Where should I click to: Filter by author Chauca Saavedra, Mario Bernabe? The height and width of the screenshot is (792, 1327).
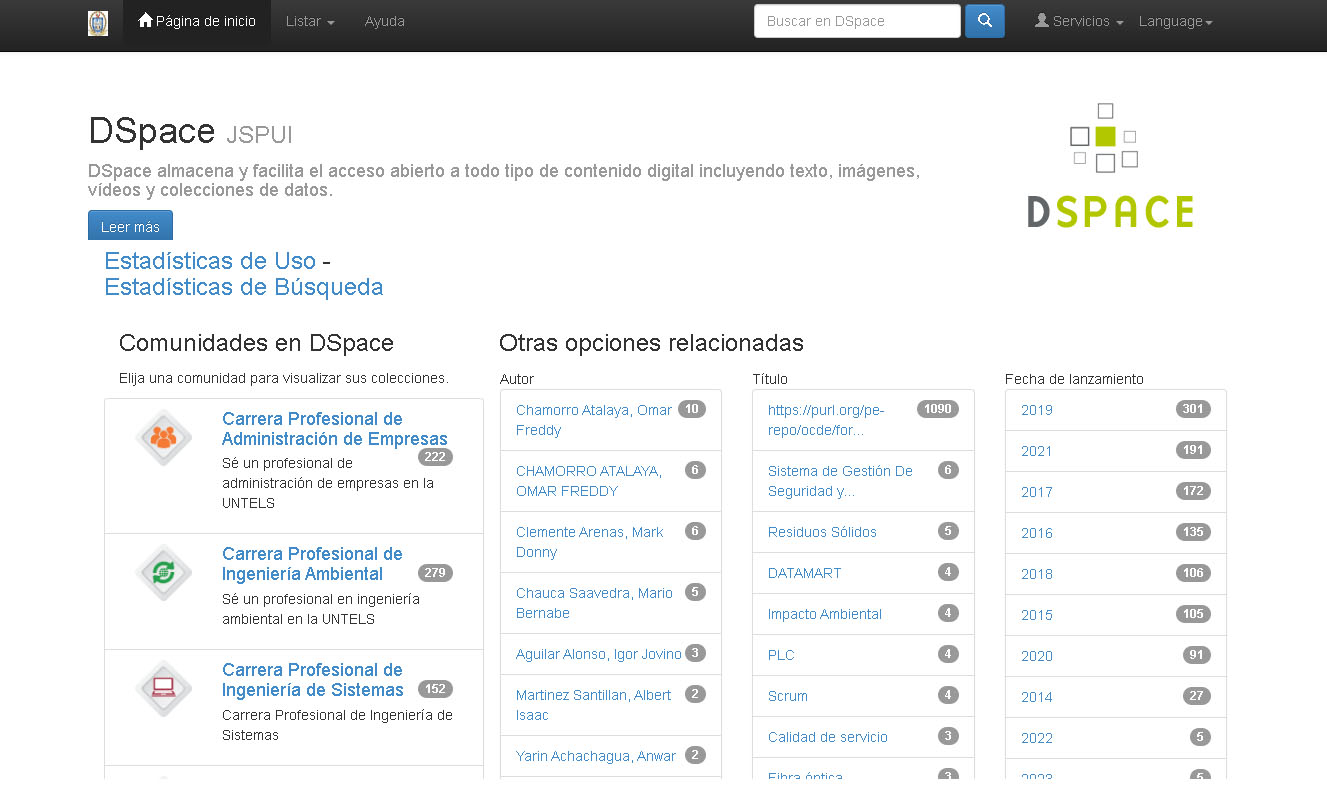pyautogui.click(x=594, y=603)
